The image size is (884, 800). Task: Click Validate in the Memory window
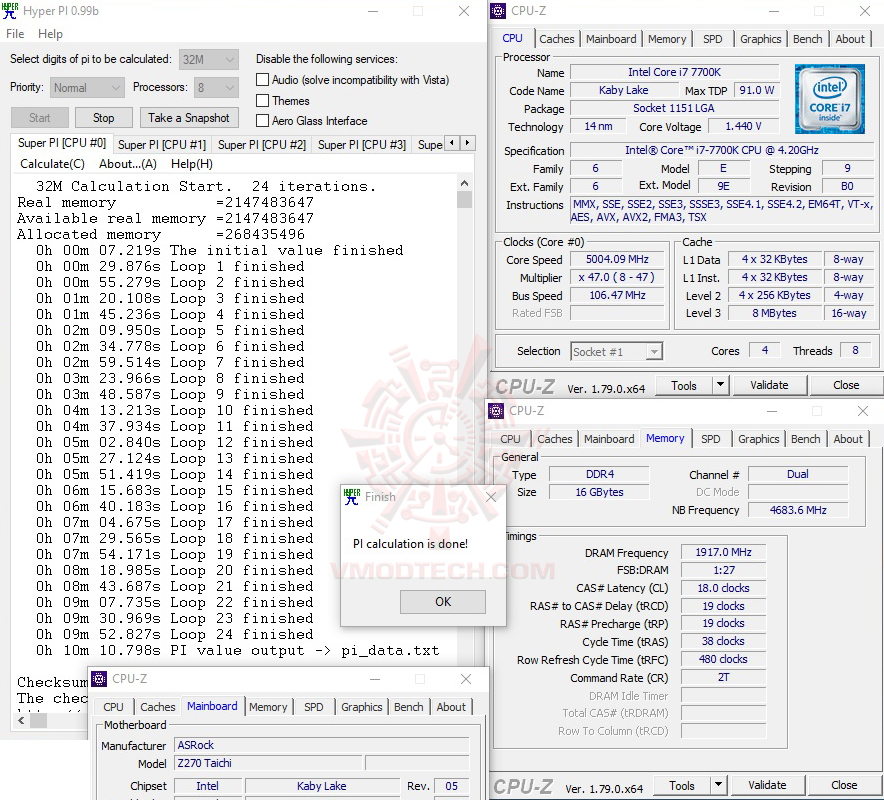[x=767, y=785]
